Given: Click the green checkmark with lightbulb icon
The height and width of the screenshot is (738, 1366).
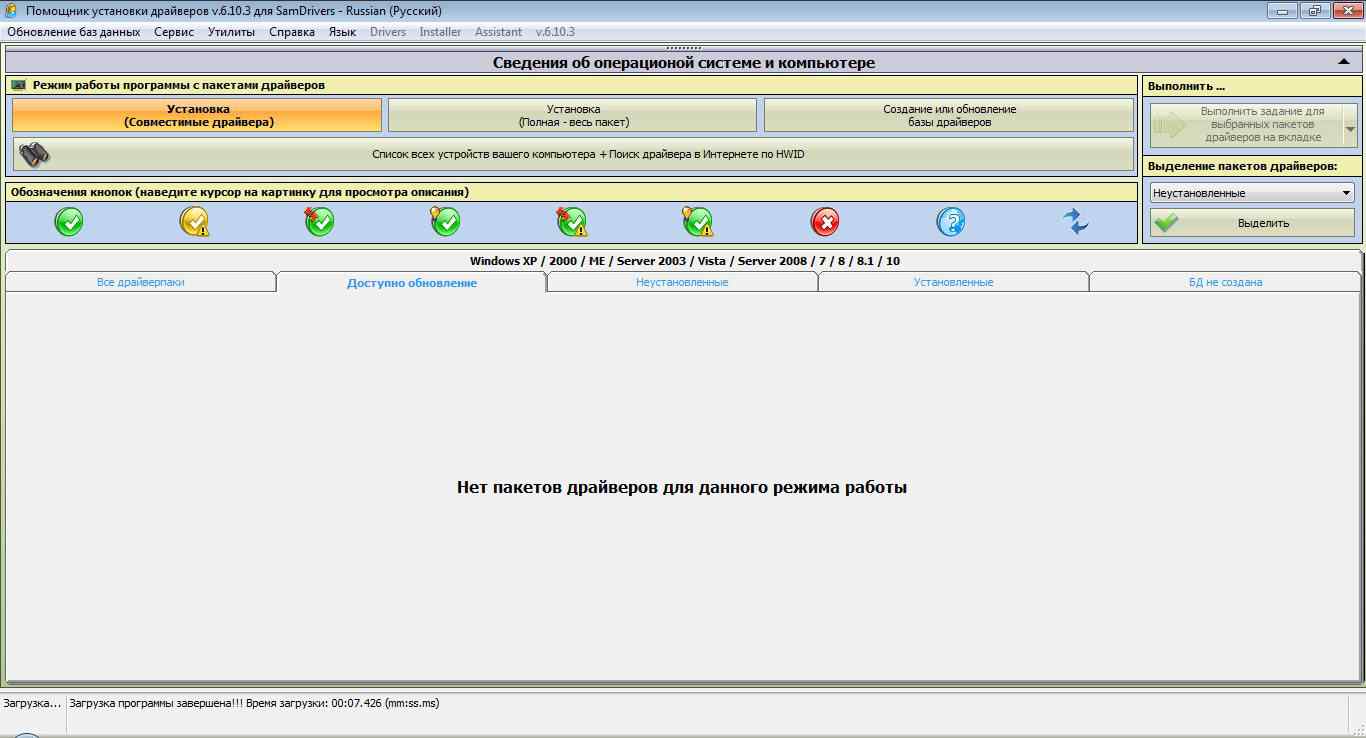Looking at the screenshot, I should 446,222.
